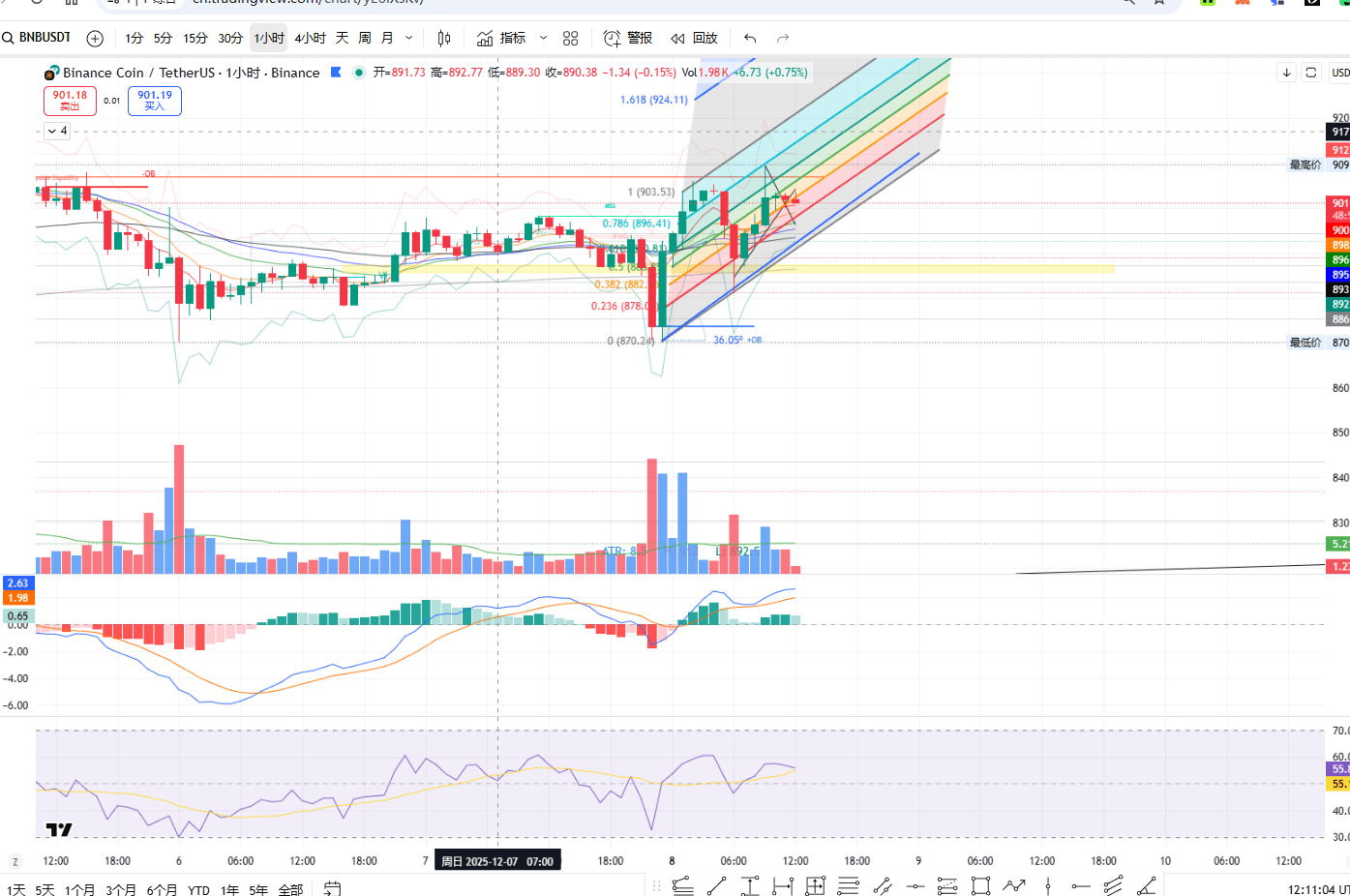Click the drawing toolbar drag handle dots

(657, 885)
